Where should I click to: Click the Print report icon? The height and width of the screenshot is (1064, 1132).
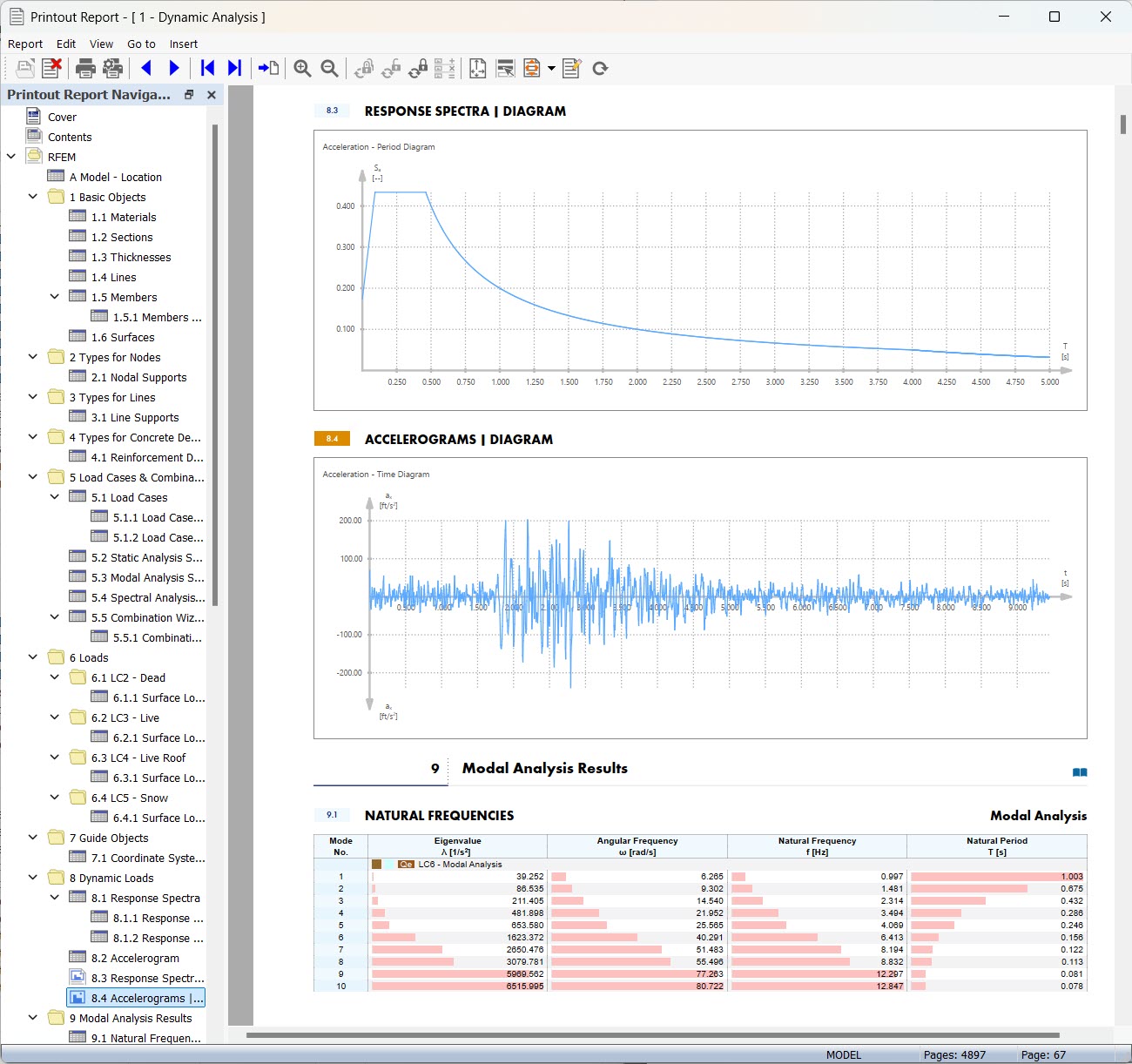(85, 68)
